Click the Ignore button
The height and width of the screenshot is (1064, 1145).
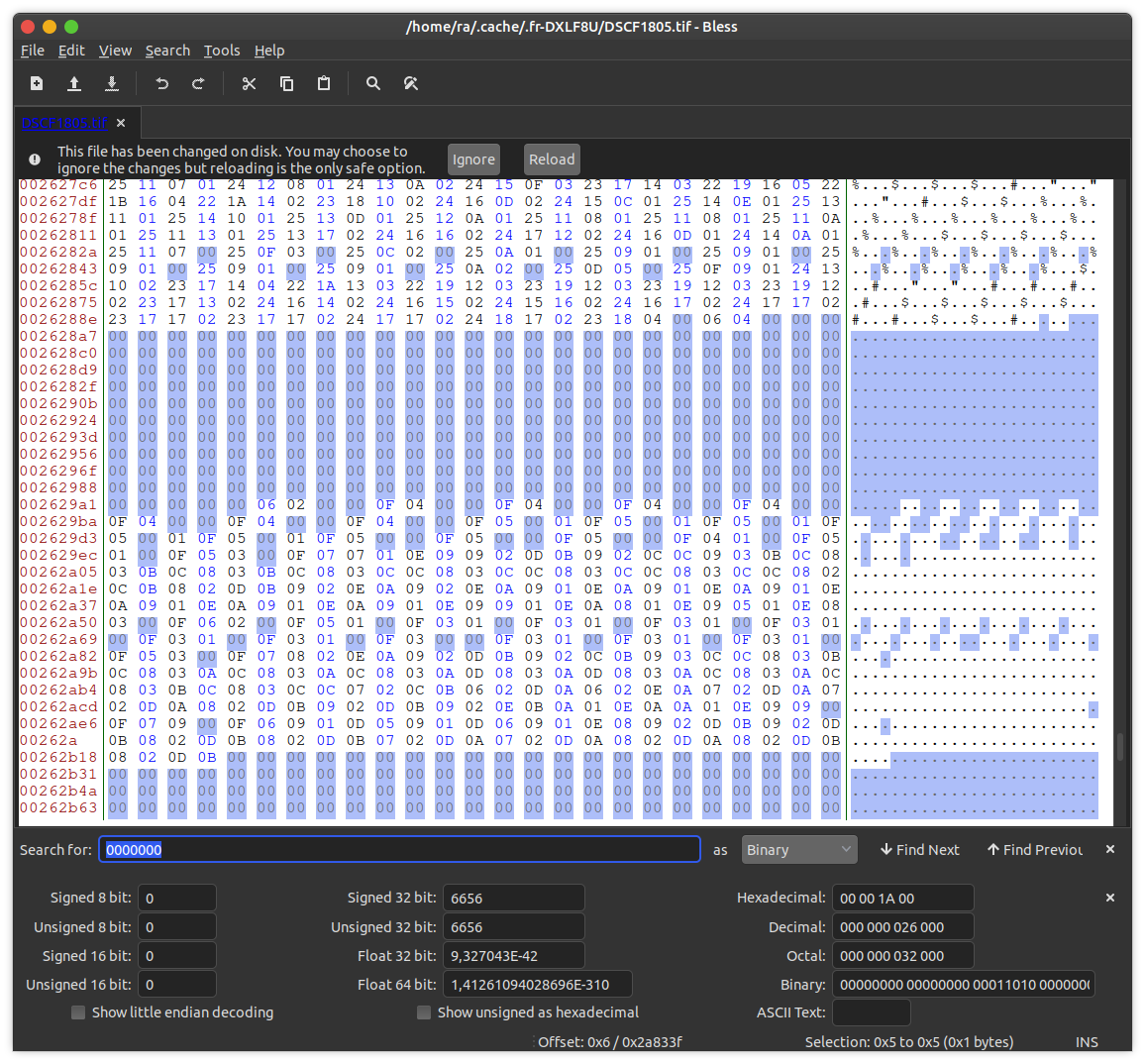tap(473, 160)
